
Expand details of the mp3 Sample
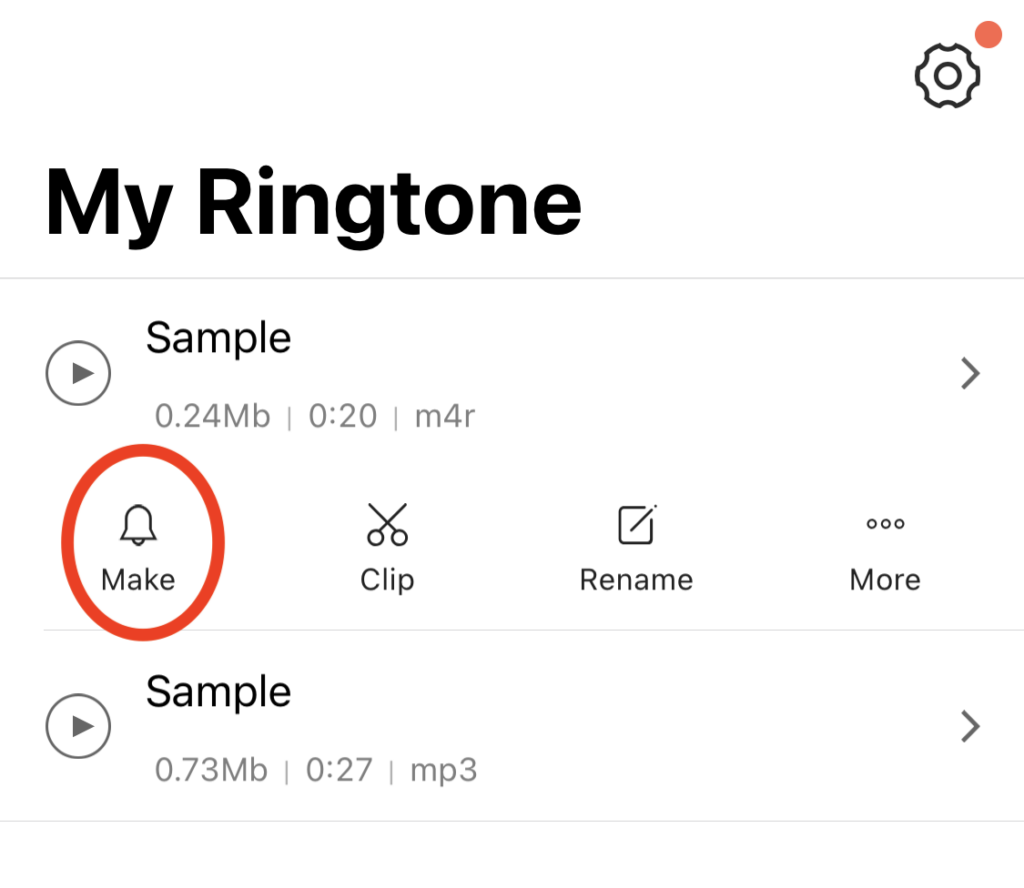[969, 726]
